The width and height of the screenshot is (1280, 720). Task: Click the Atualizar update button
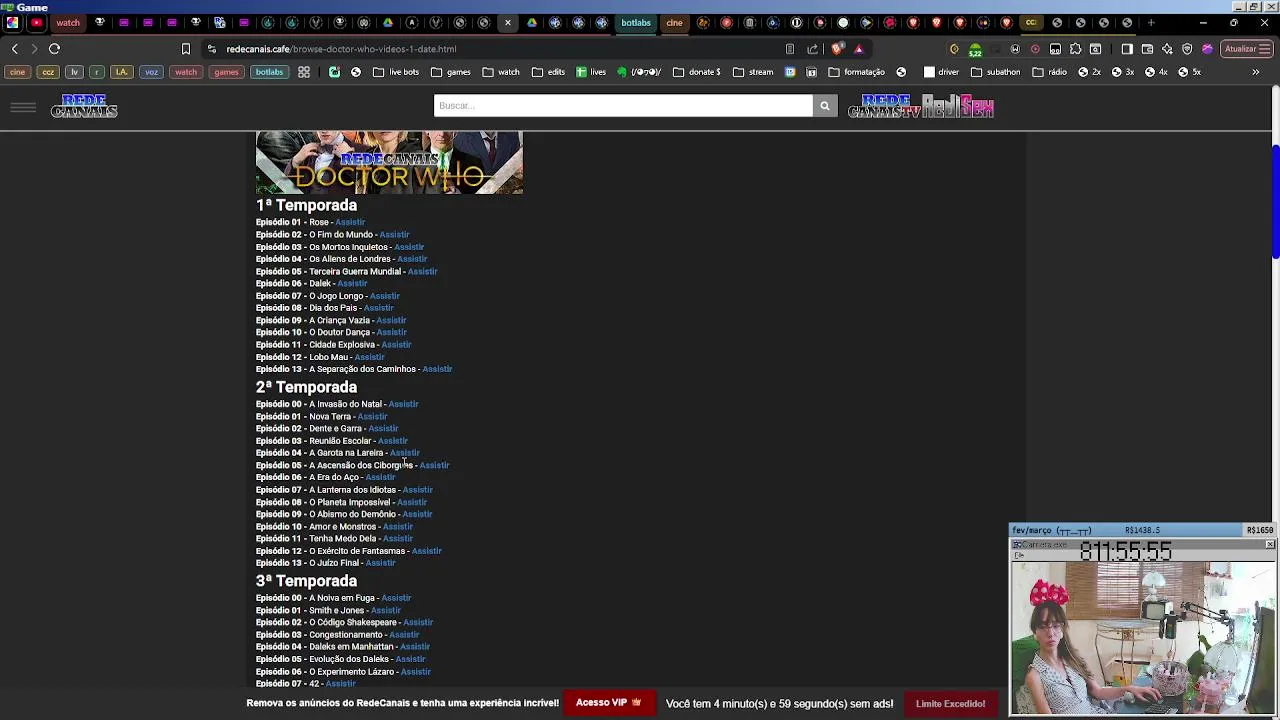[x=1245, y=49]
